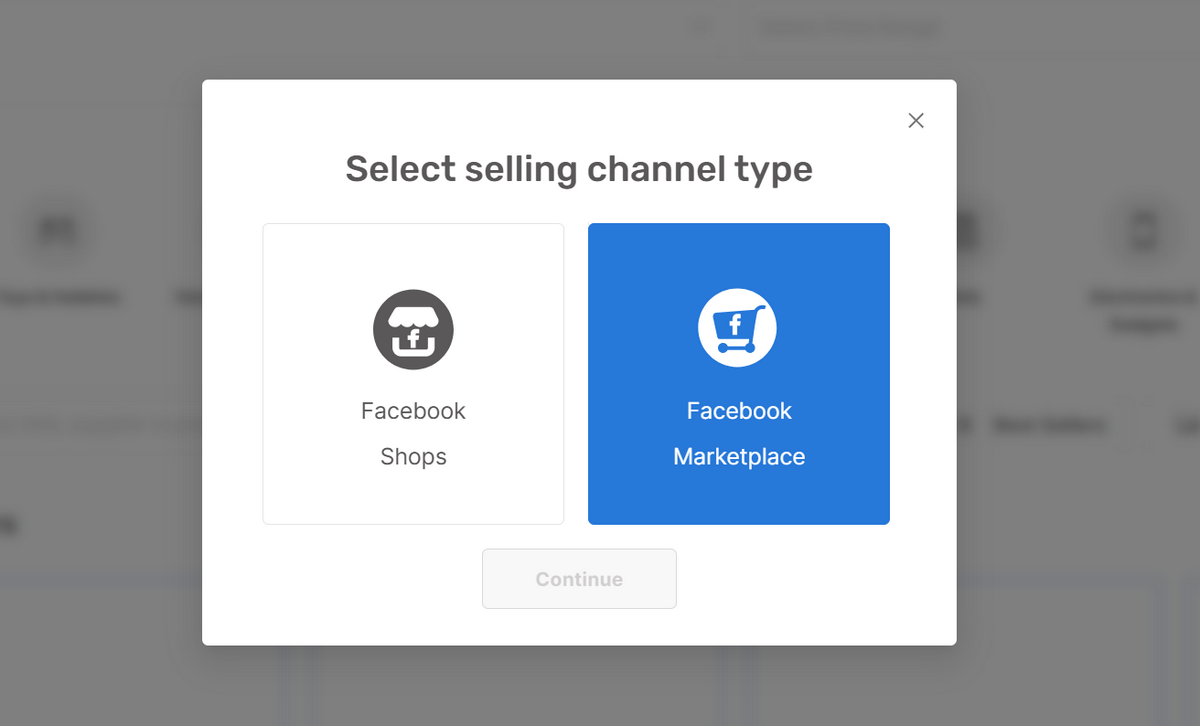Click the dimmed backdrop above the dialog

pyautogui.click(x=400, y=40)
